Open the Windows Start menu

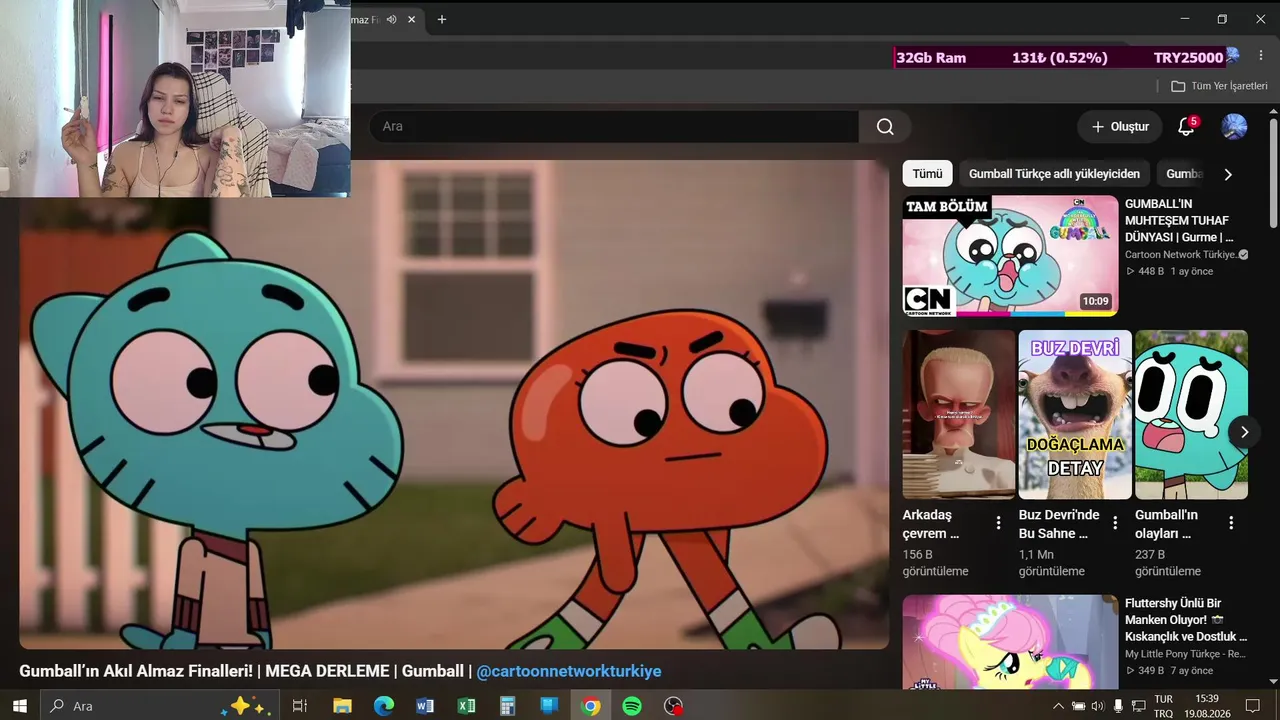[x=20, y=706]
